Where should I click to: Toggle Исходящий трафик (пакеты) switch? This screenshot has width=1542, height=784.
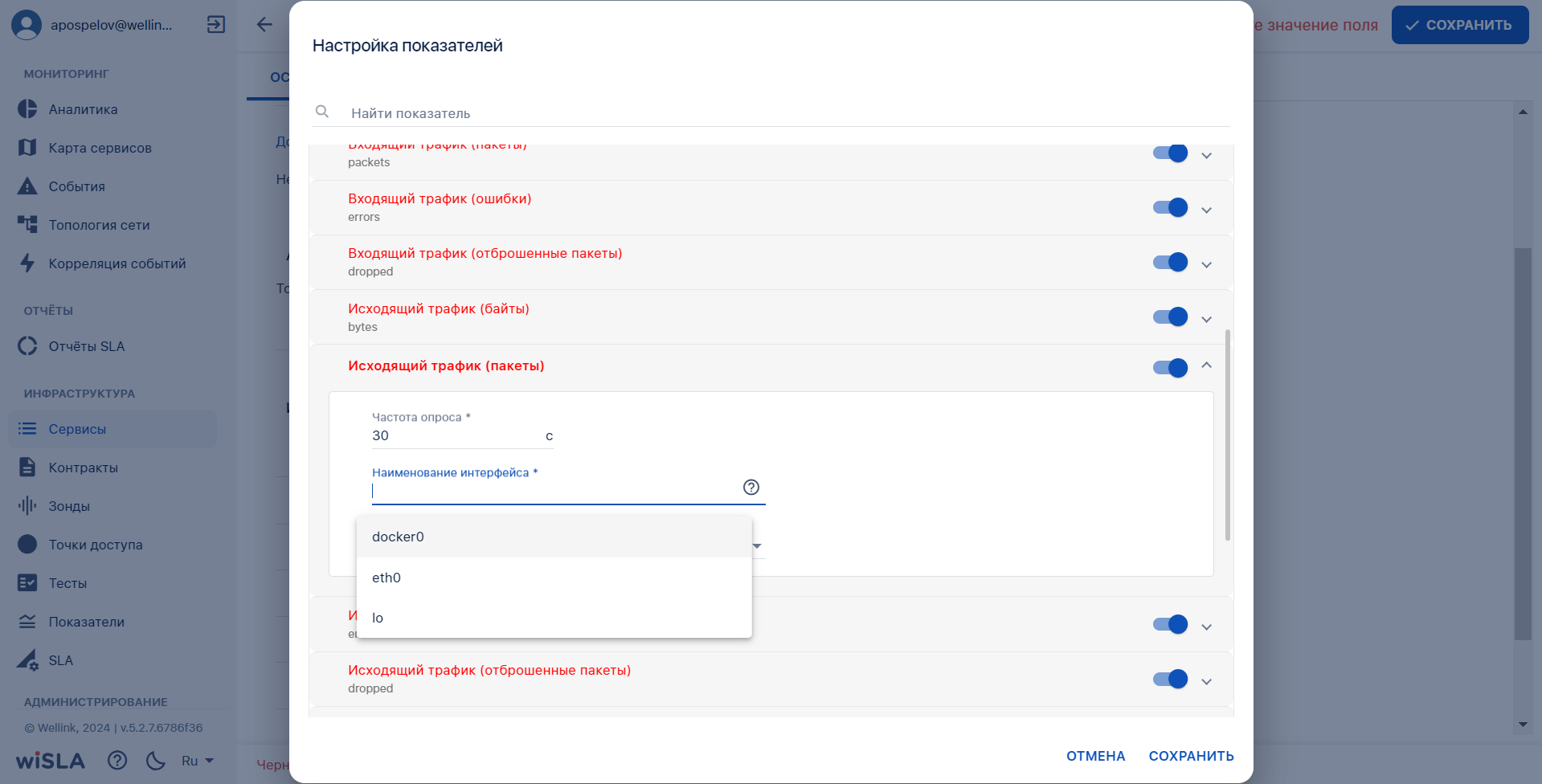(x=1170, y=368)
